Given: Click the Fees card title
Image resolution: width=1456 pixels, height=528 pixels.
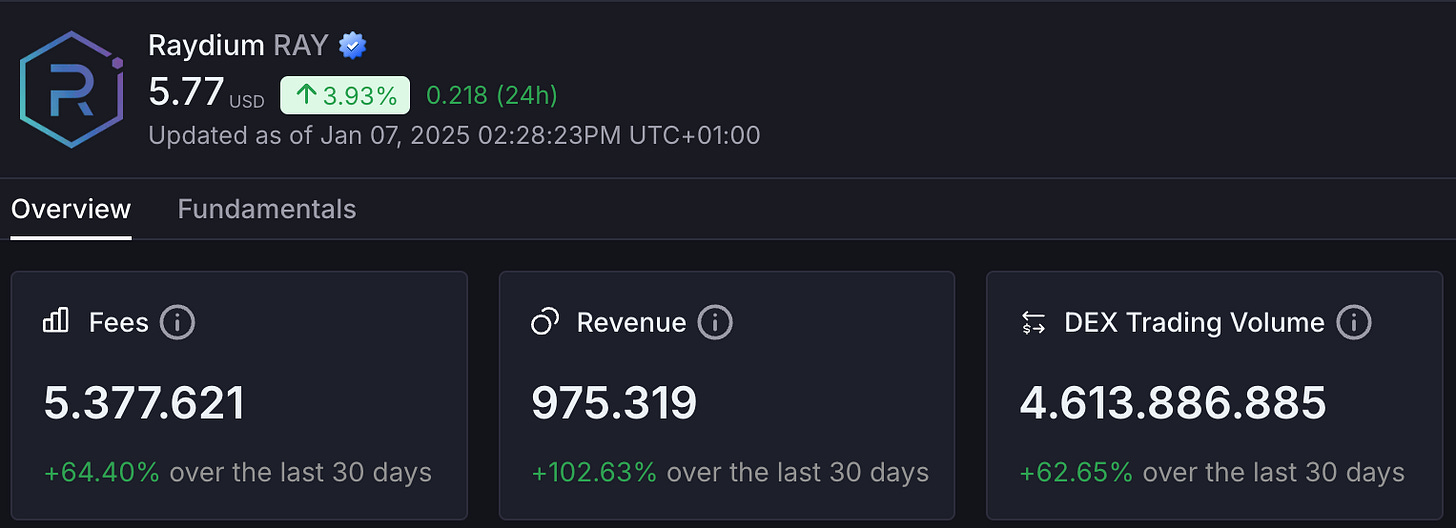Looking at the screenshot, I should [x=118, y=322].
